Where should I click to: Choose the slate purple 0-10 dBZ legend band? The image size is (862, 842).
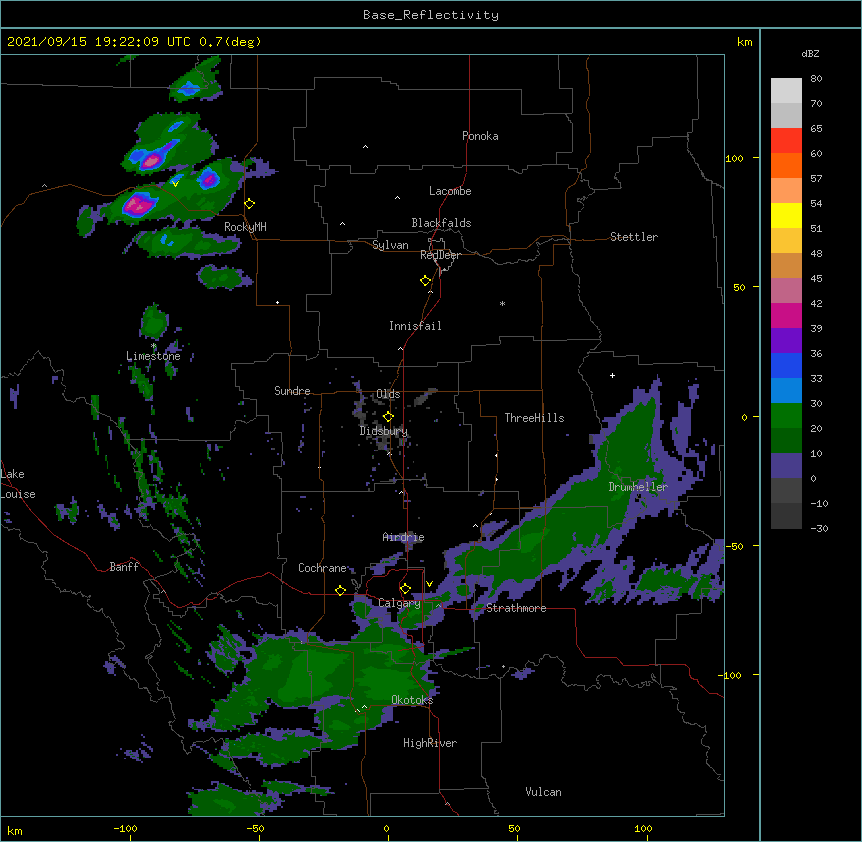[786, 466]
